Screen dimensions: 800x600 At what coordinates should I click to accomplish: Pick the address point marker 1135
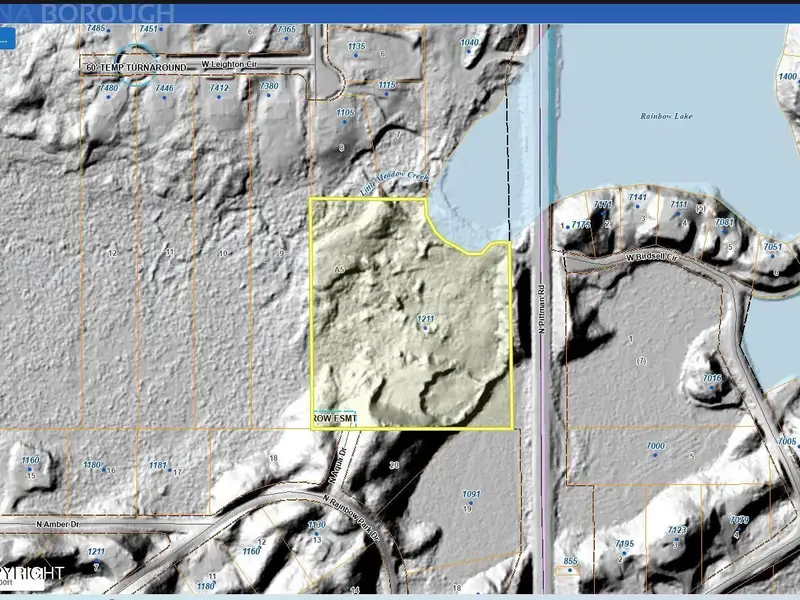coord(357,56)
